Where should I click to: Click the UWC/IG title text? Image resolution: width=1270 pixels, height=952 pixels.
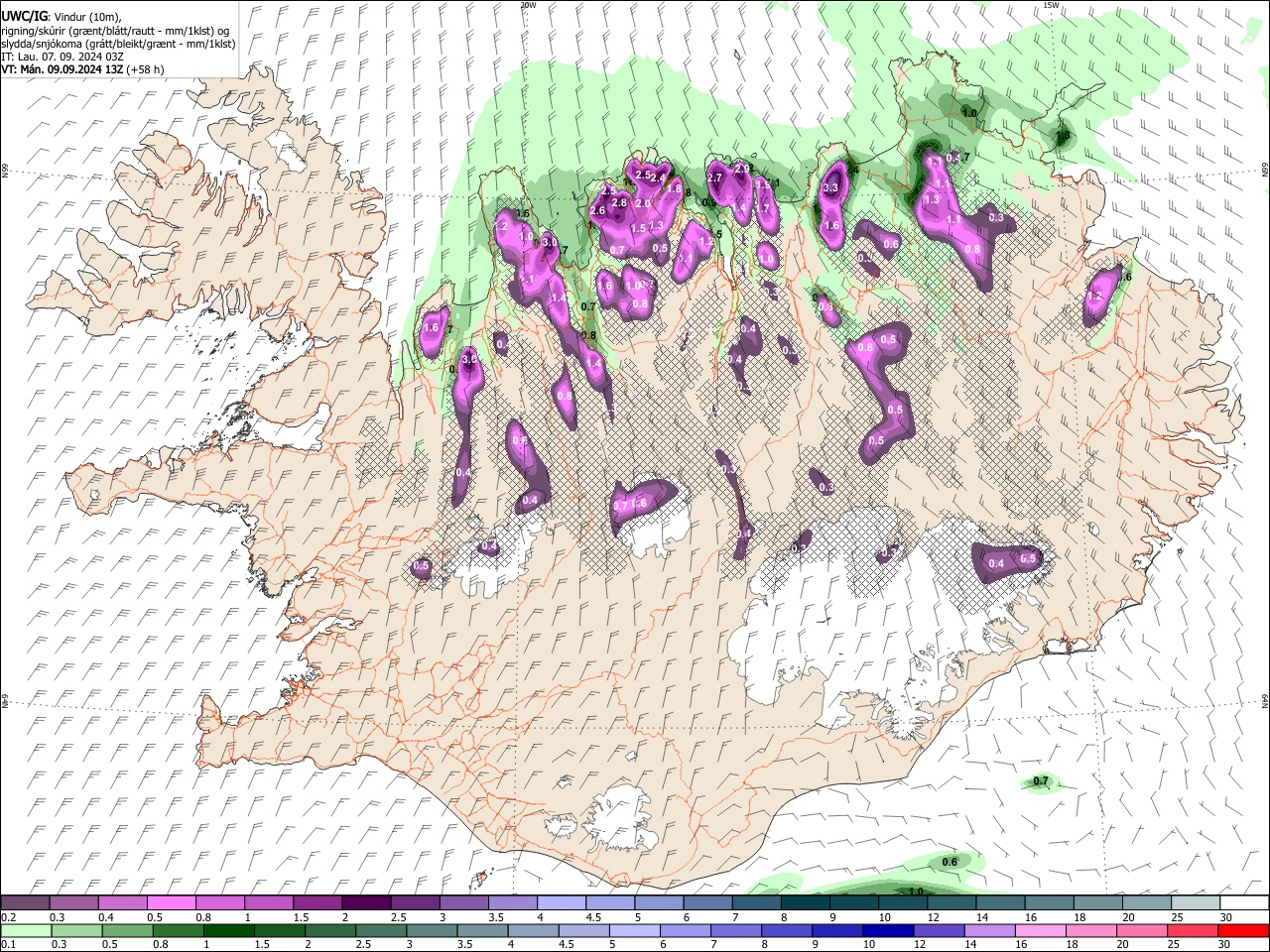coord(24,16)
